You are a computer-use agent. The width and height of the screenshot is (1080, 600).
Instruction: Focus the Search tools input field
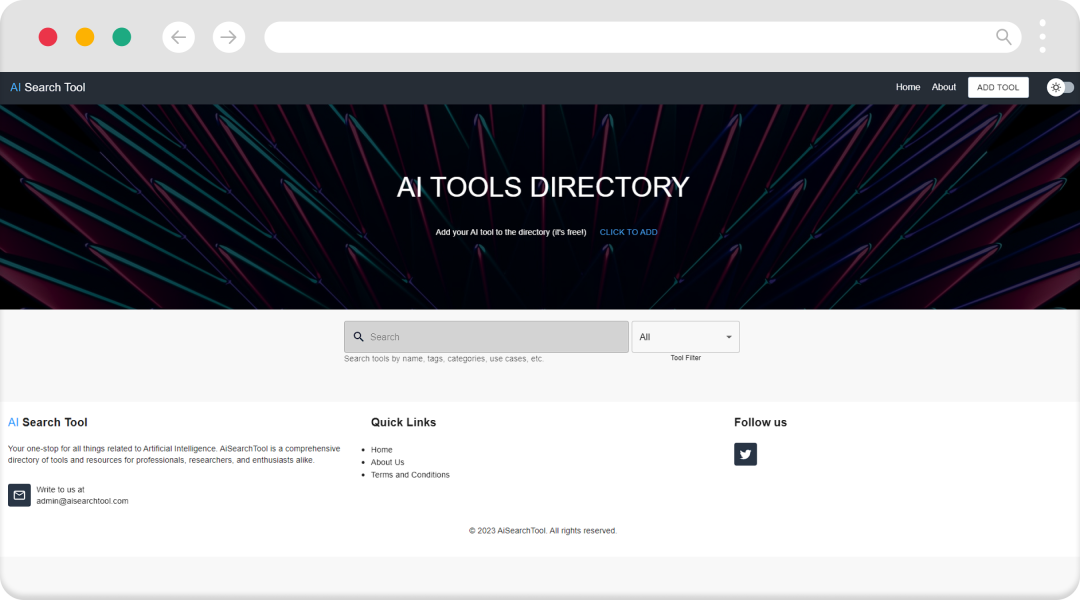tap(486, 337)
